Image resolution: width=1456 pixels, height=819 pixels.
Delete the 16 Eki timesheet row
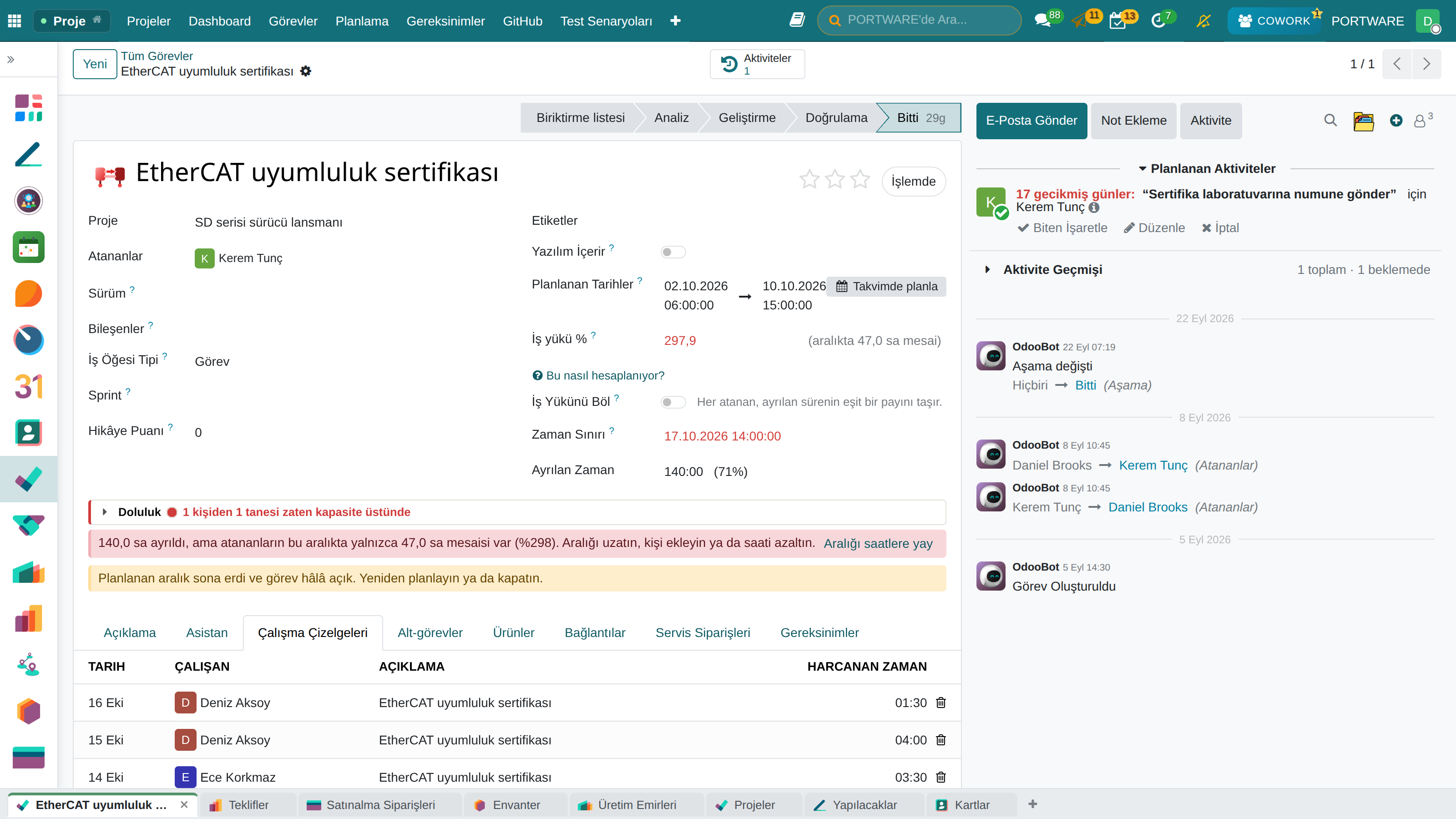pyautogui.click(x=941, y=703)
